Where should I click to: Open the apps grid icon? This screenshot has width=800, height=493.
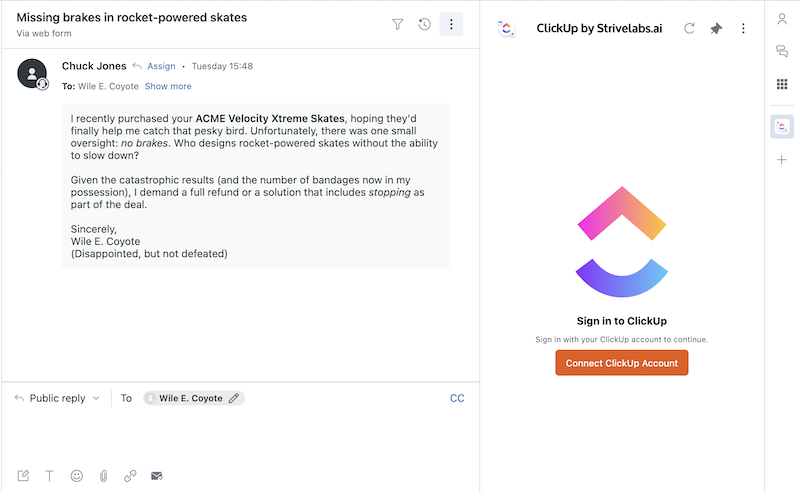click(782, 84)
